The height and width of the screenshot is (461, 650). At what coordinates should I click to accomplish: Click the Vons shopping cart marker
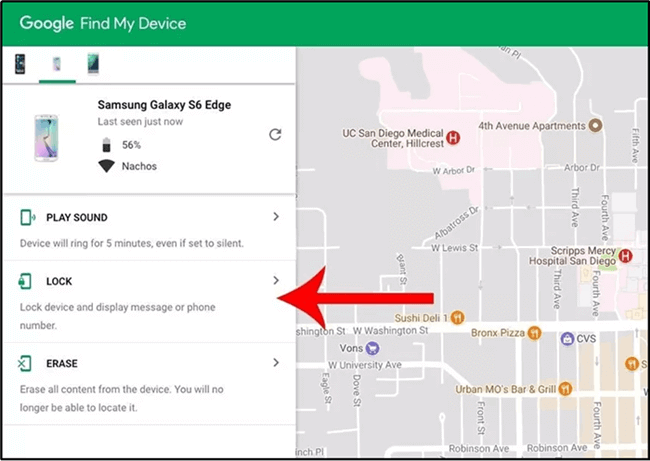(x=372, y=348)
